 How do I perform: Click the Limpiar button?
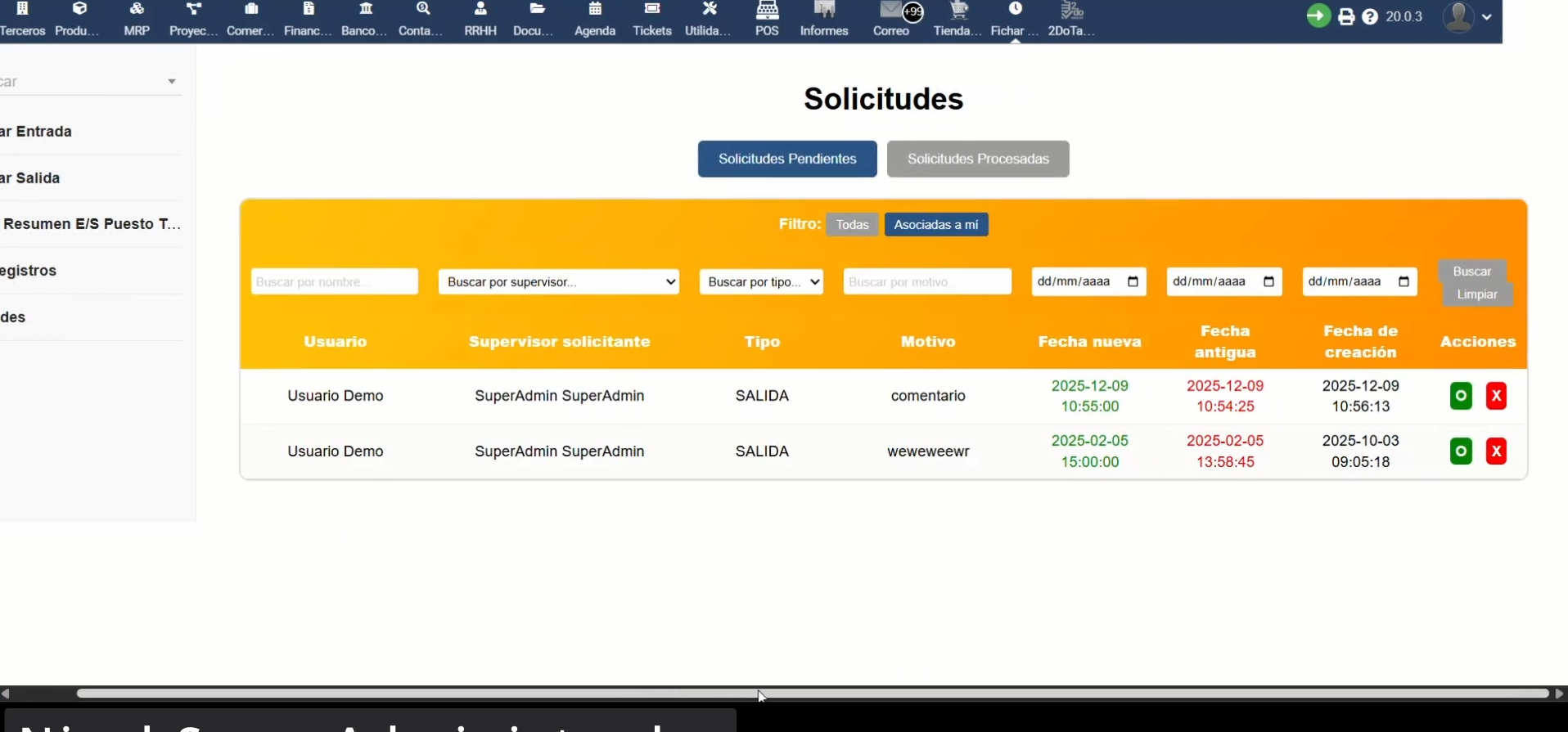tap(1477, 294)
